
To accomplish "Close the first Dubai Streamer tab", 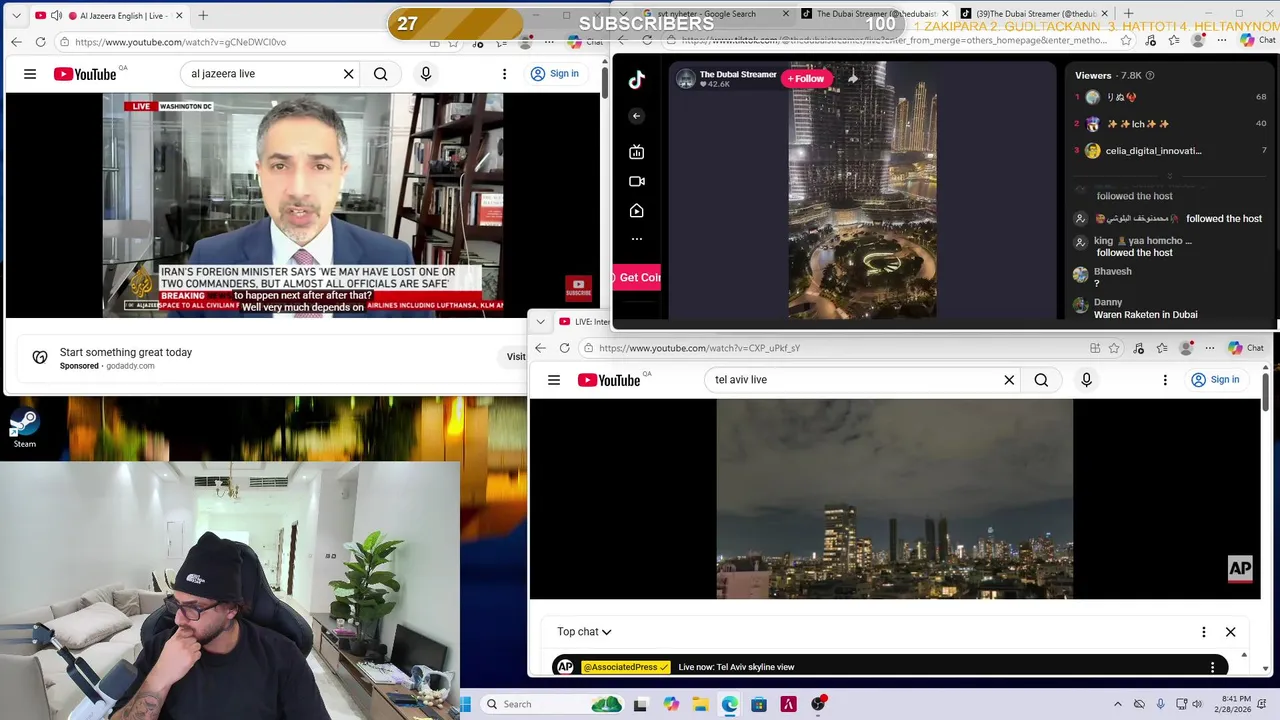I will [x=945, y=14].
